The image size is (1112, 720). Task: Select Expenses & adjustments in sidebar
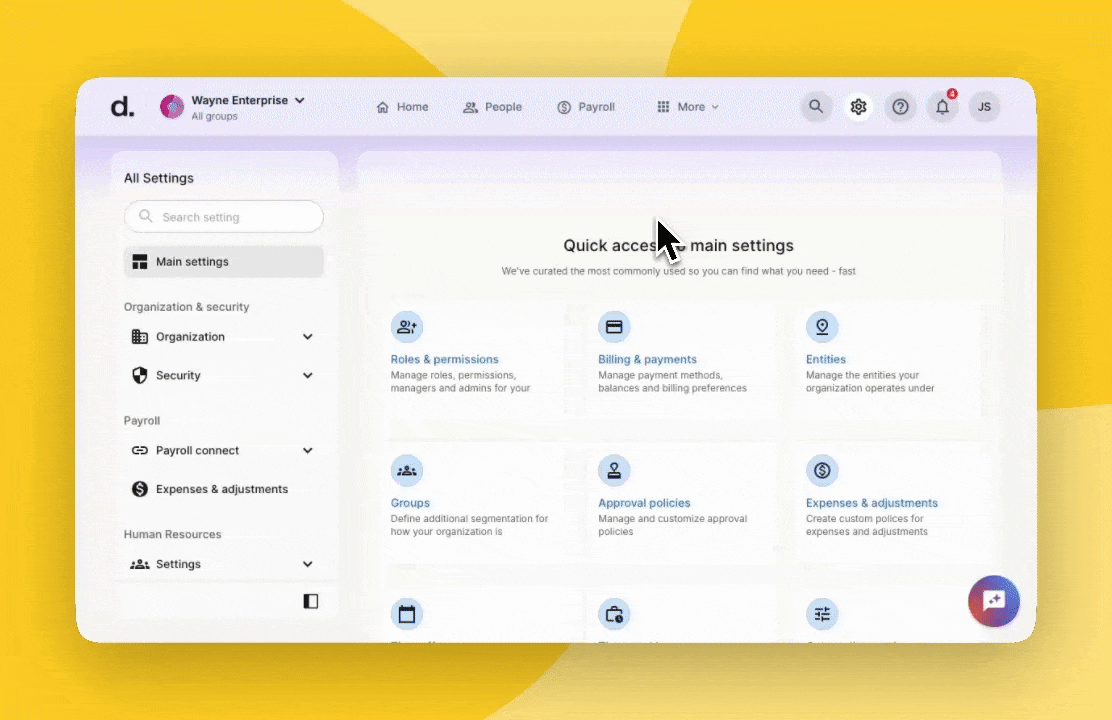point(221,489)
